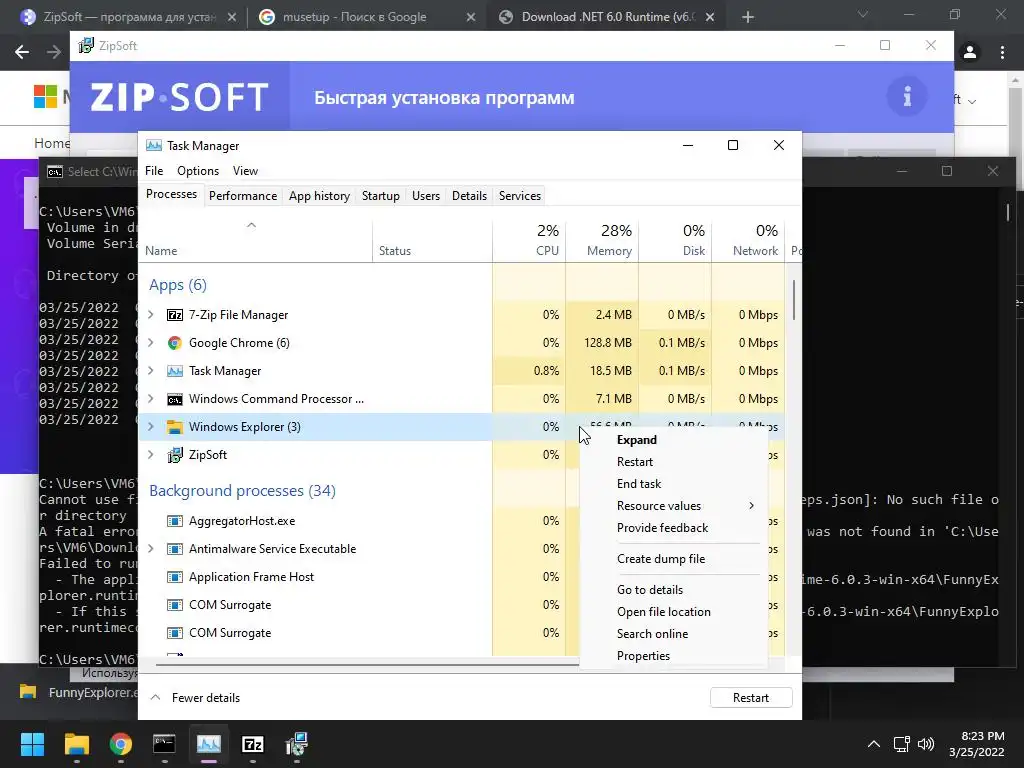Image resolution: width=1024 pixels, height=768 pixels.
Task: Sort processes by Network column
Action: [x=748, y=240]
